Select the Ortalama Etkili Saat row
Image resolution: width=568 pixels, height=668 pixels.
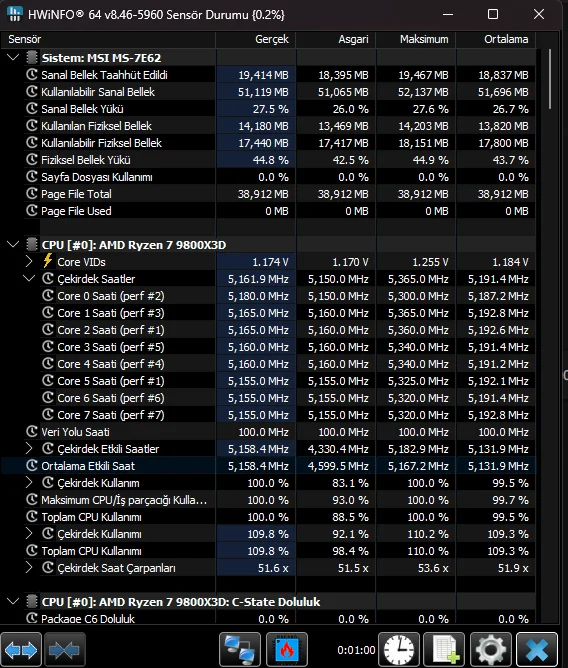[x=268, y=466]
